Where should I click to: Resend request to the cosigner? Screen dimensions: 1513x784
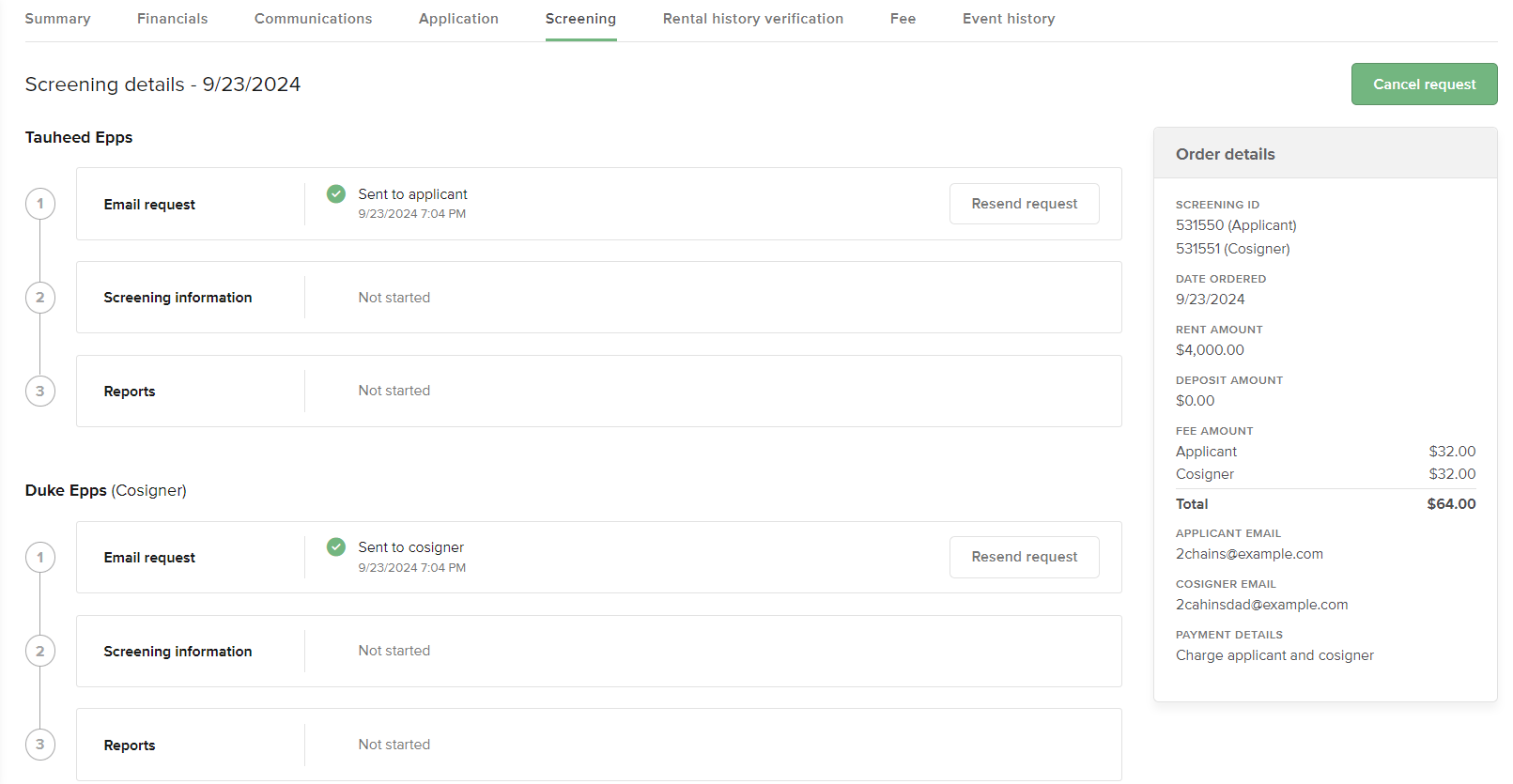1025,557
